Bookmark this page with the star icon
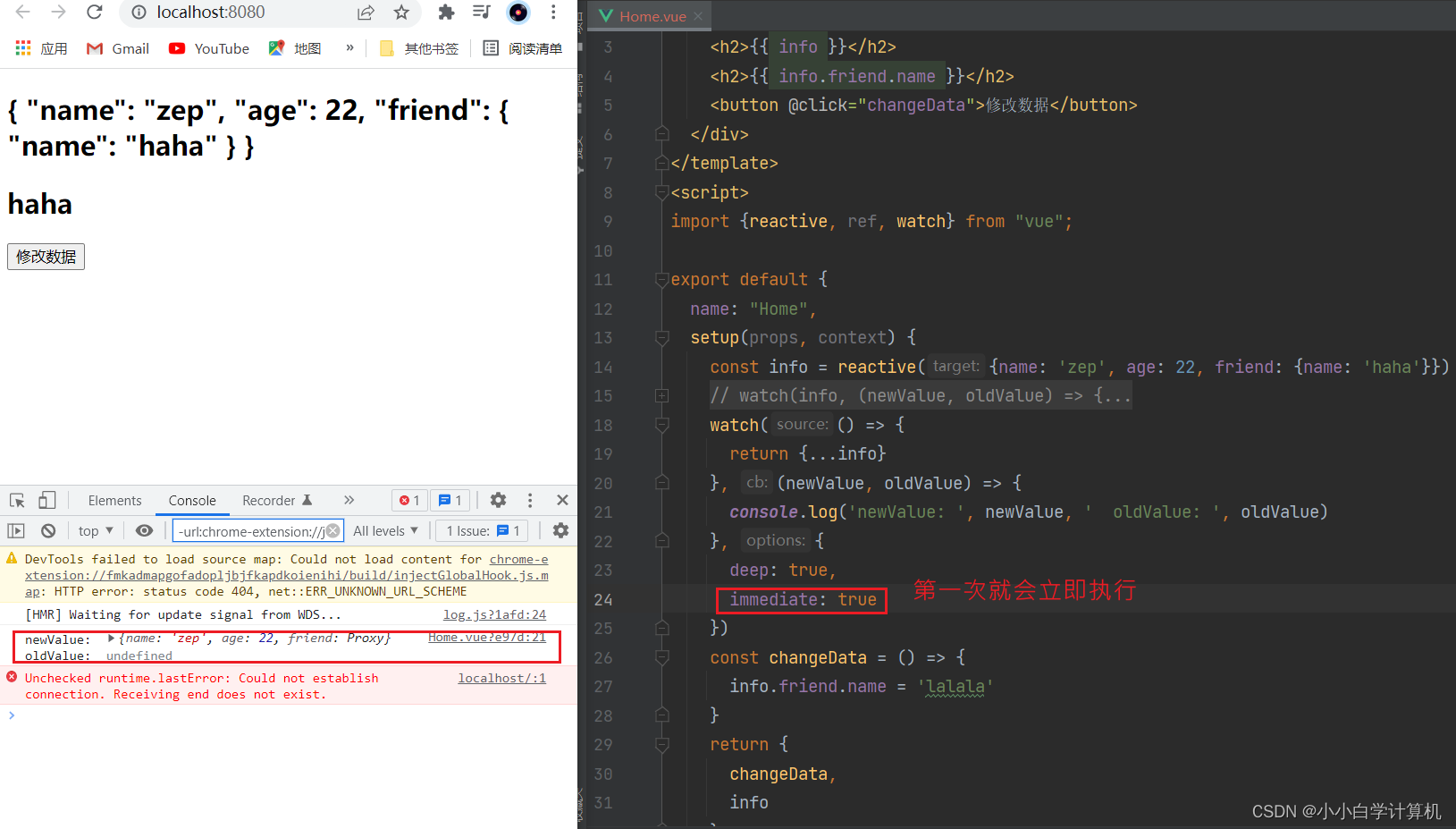Screen dimensions: 1456x829 (x=401, y=13)
